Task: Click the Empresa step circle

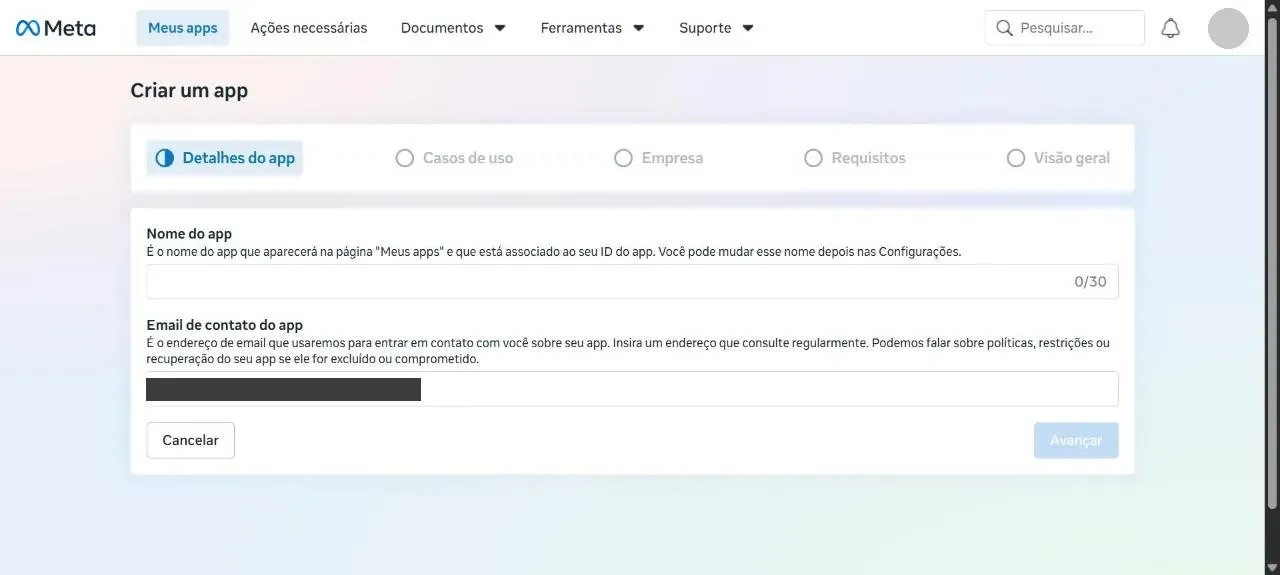Action: point(623,158)
